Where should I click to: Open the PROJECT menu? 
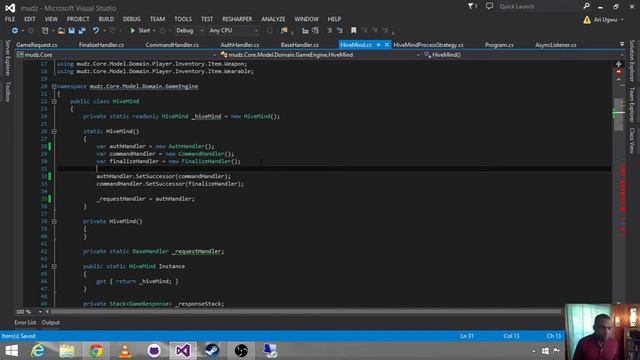pyautogui.click(x=78, y=19)
